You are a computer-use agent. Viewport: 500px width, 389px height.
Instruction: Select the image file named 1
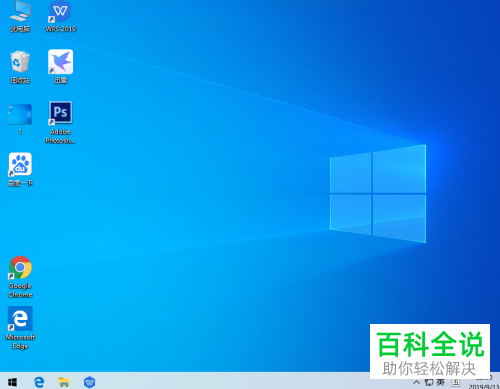[x=20, y=119]
